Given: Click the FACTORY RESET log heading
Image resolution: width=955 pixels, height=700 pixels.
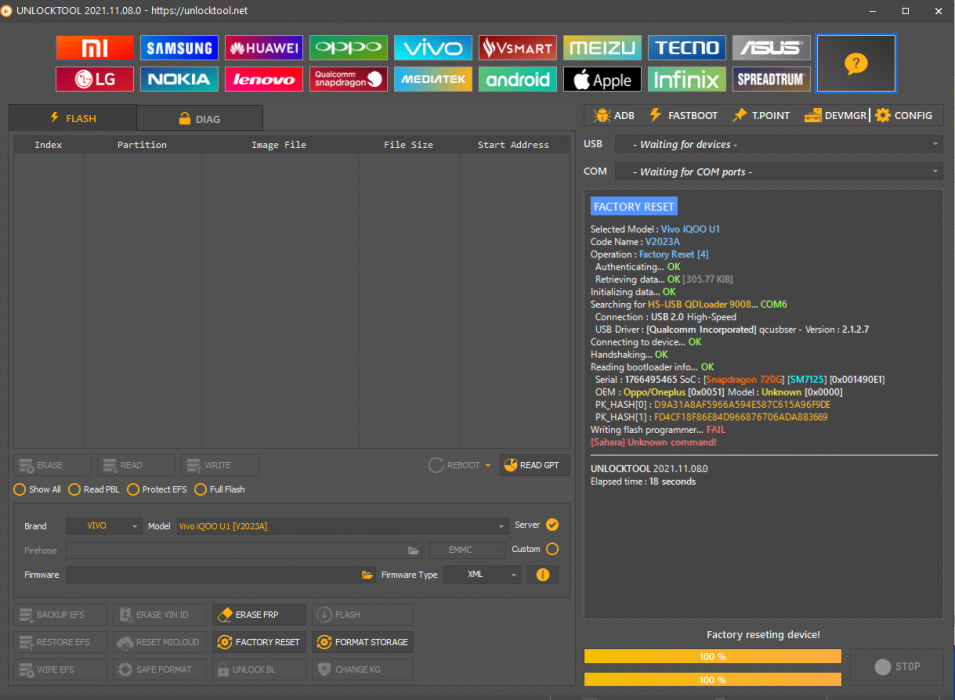Looking at the screenshot, I should [x=634, y=207].
